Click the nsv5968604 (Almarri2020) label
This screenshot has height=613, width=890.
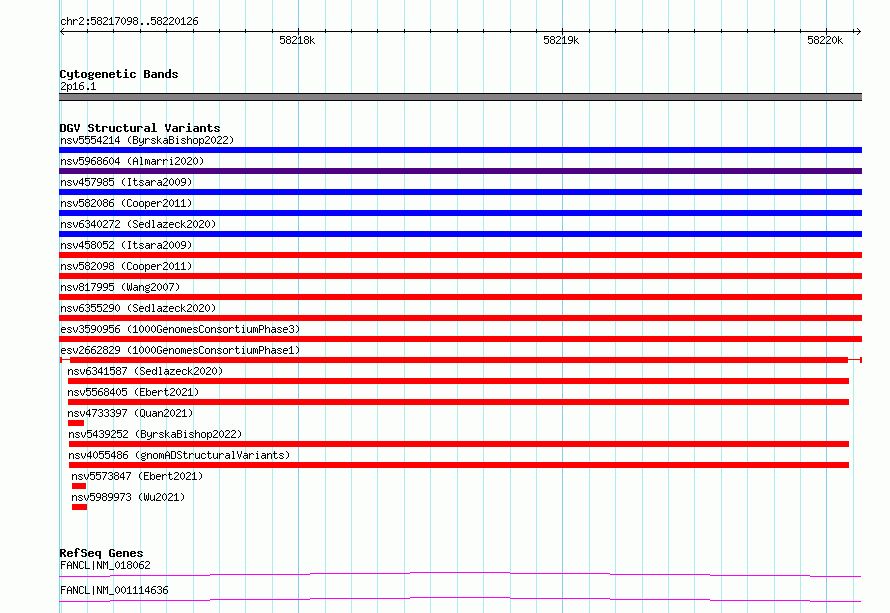point(132,161)
